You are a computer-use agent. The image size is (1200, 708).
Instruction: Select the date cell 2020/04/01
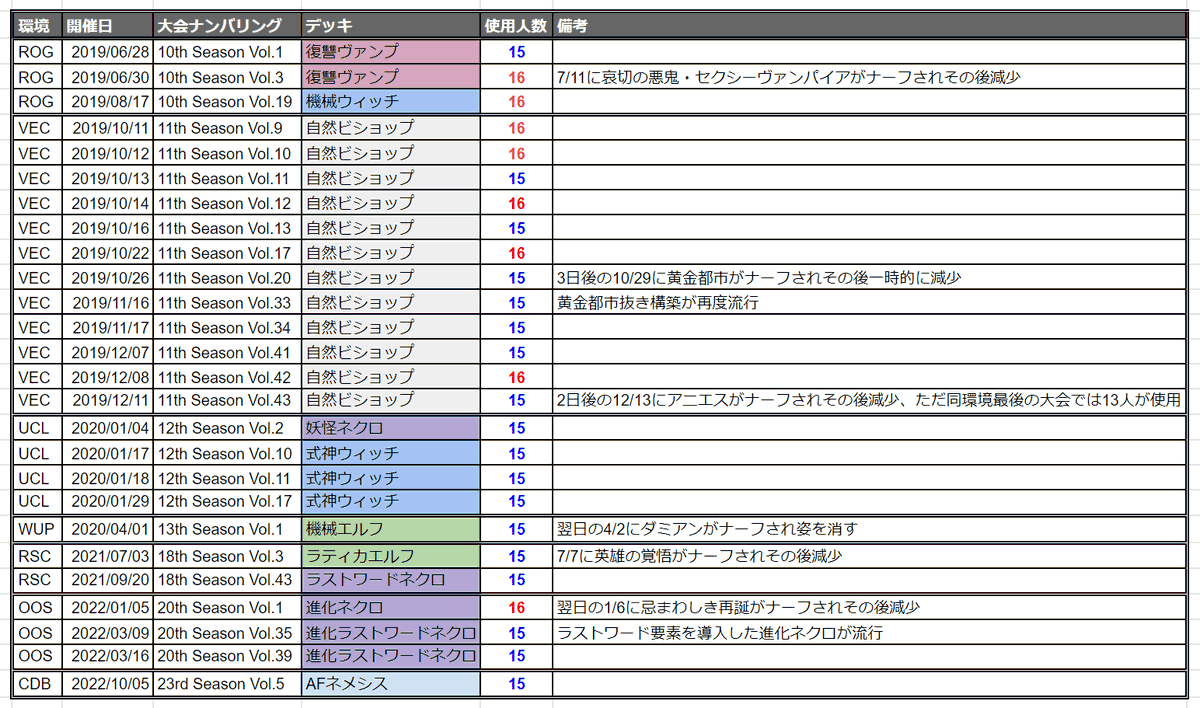click(x=108, y=529)
